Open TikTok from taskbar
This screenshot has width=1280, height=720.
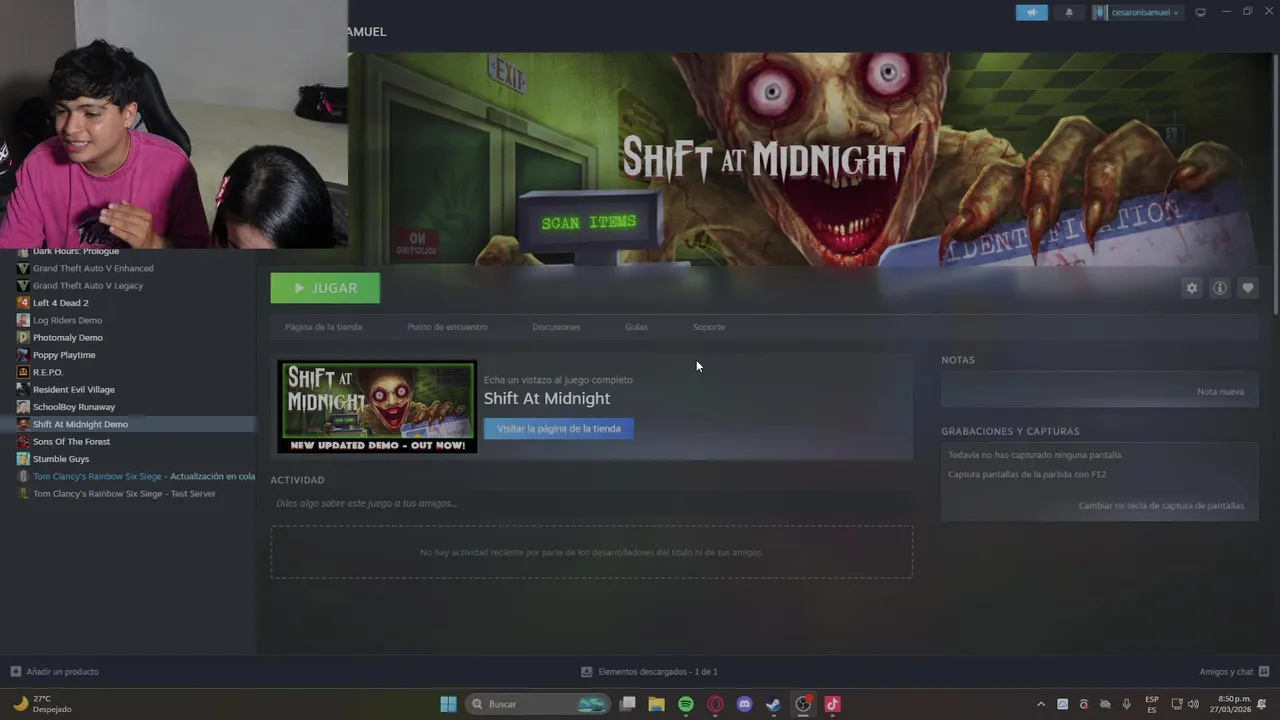pos(832,704)
